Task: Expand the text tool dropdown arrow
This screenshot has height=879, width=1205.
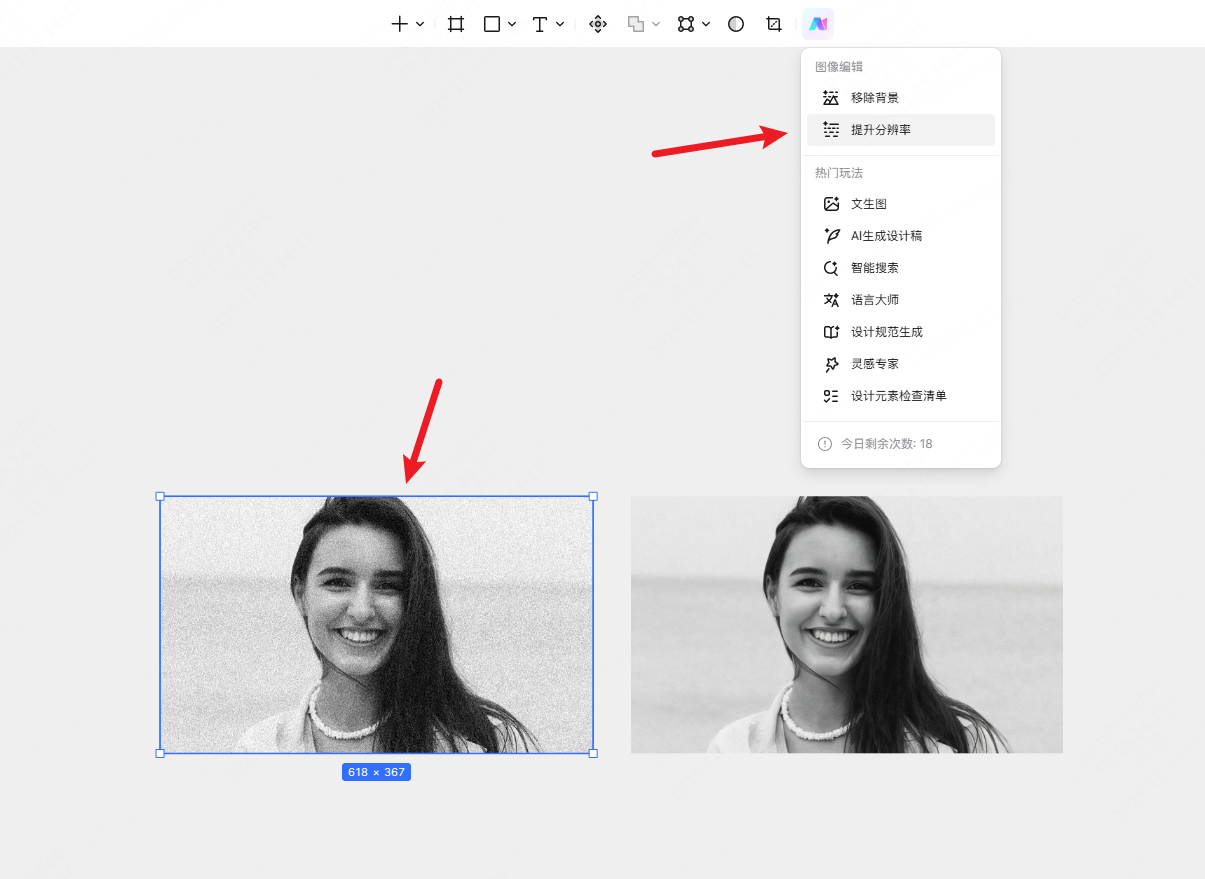Action: coord(560,24)
